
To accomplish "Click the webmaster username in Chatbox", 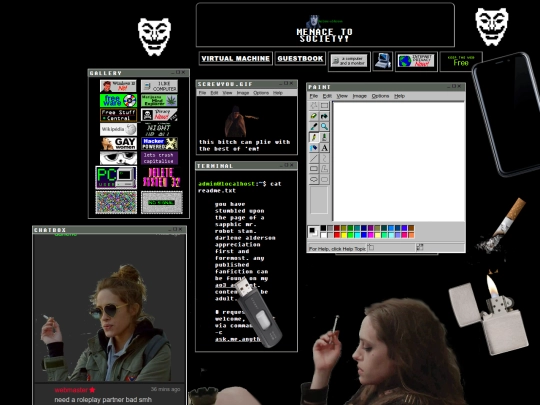I will click(71, 390).
